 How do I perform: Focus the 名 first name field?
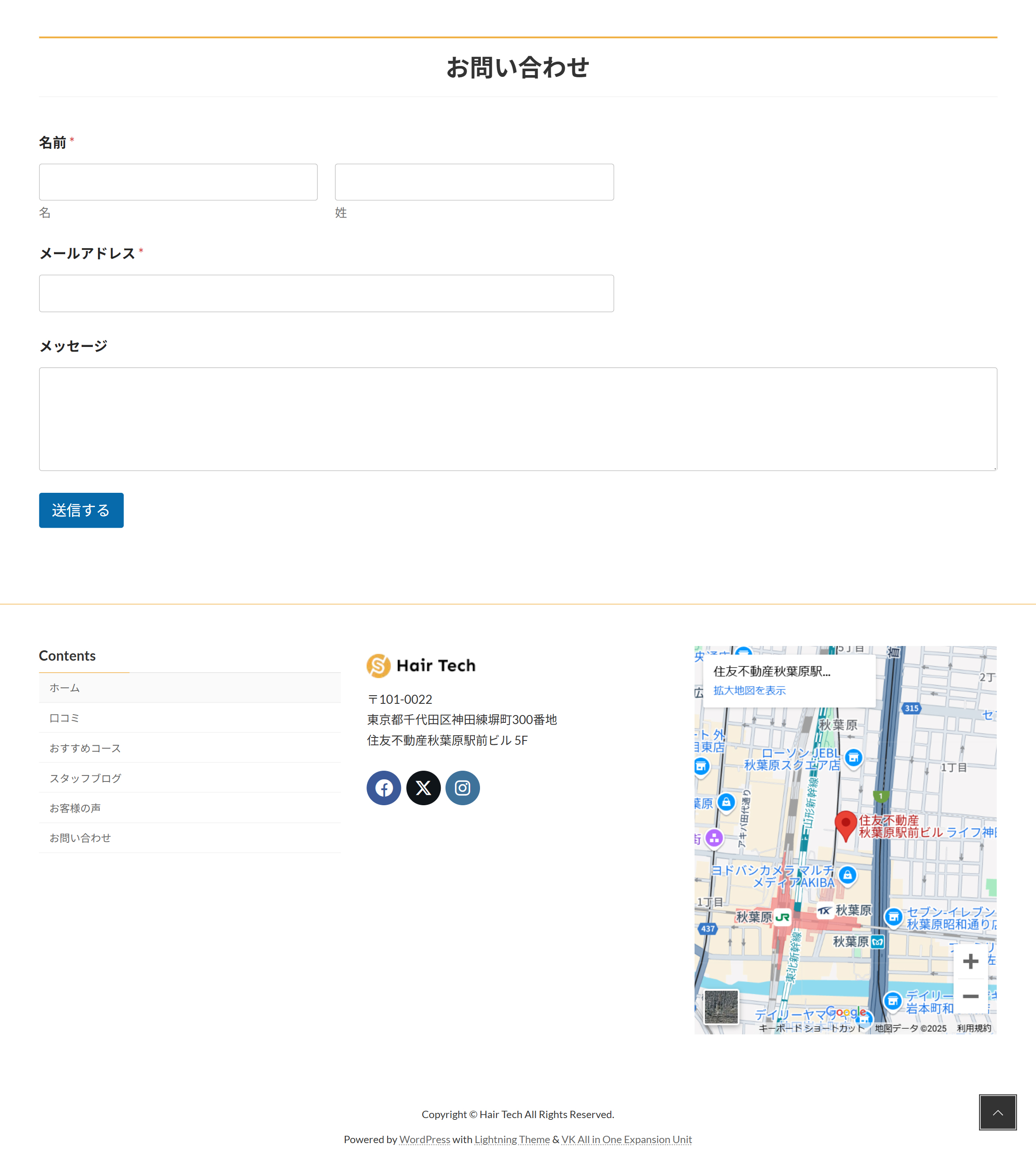pos(178,182)
